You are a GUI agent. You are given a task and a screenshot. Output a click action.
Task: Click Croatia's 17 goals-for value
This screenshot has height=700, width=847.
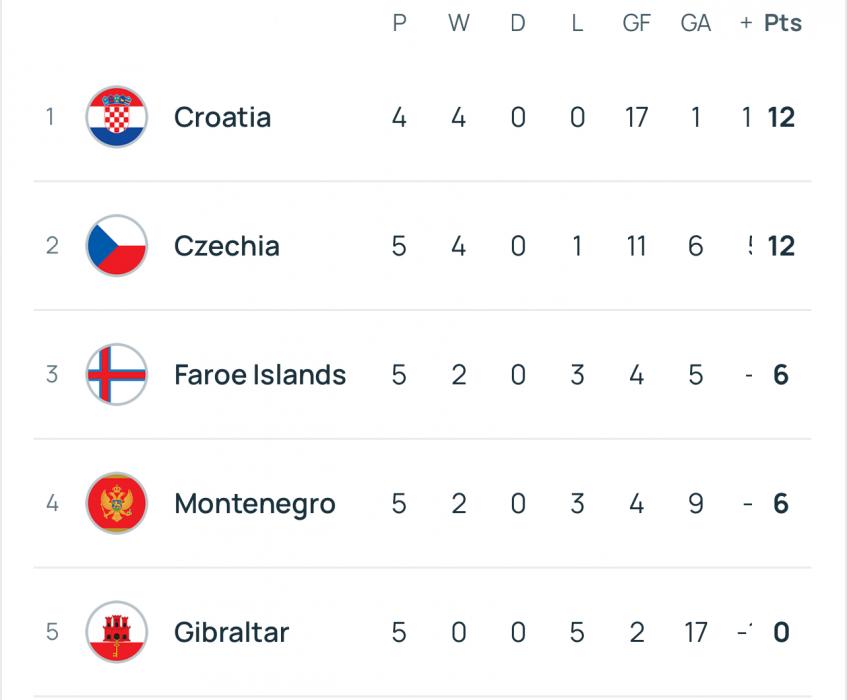point(636,117)
